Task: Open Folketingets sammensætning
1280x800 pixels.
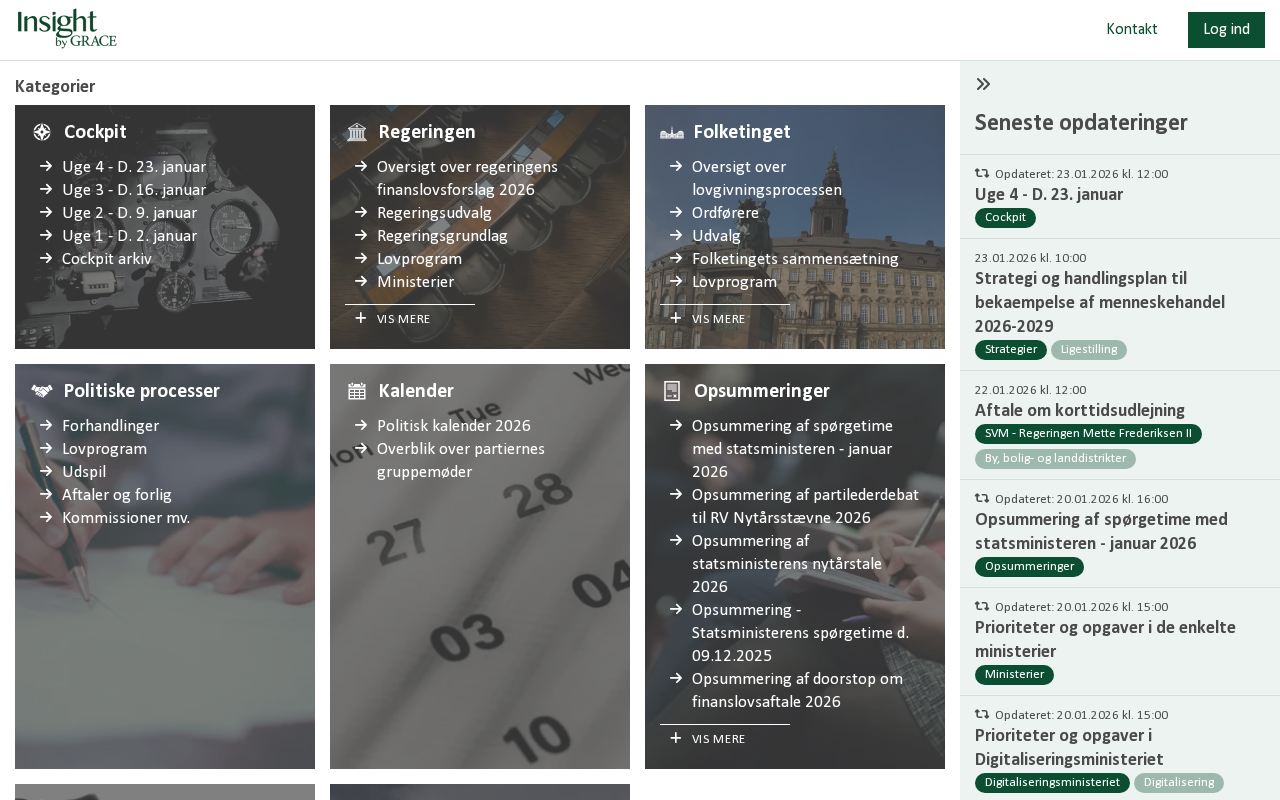Action: tap(795, 259)
